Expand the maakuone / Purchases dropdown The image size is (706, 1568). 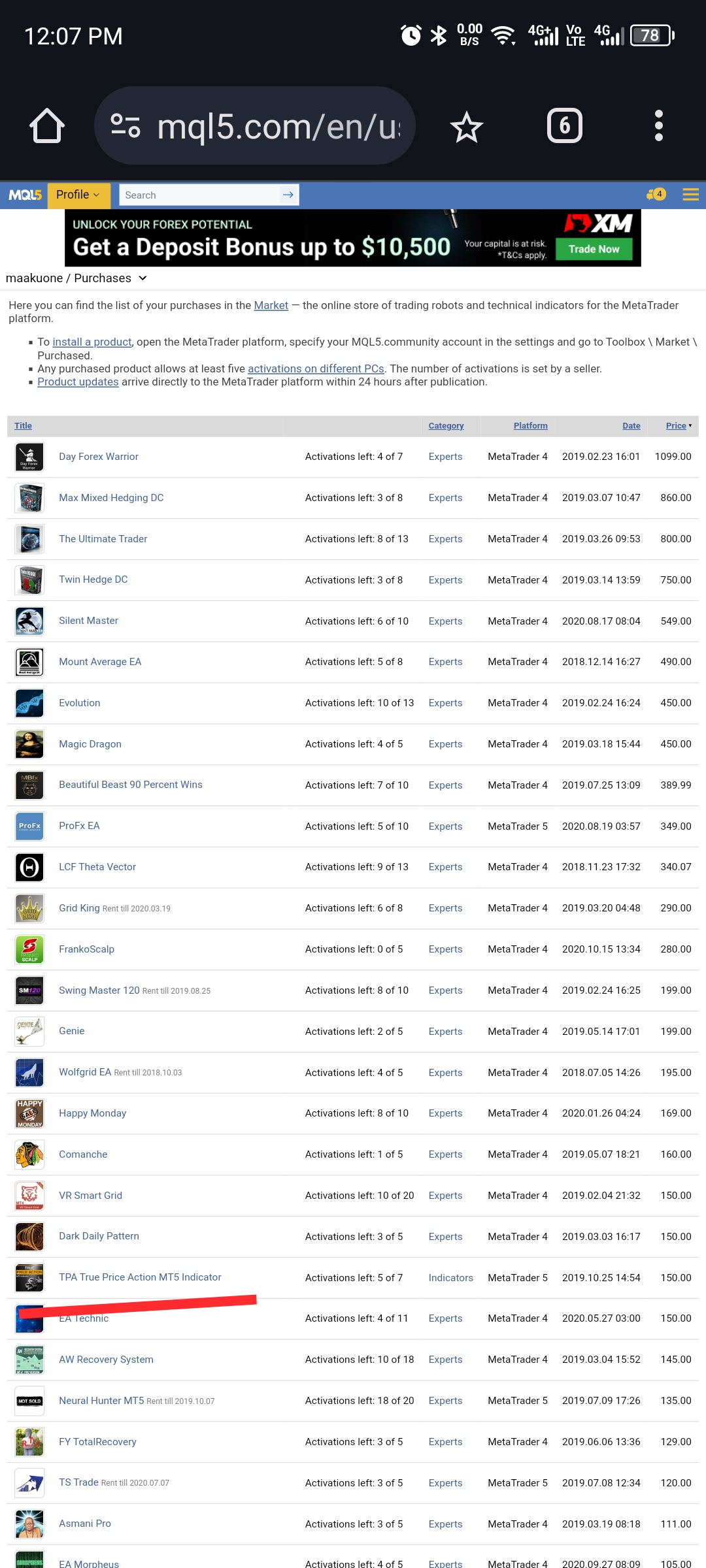point(143,278)
